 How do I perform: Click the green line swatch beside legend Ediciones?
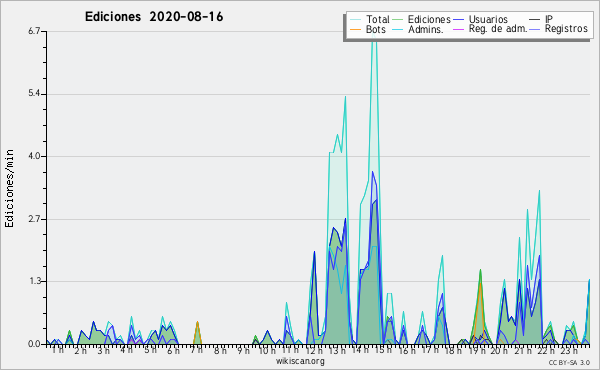(398, 20)
